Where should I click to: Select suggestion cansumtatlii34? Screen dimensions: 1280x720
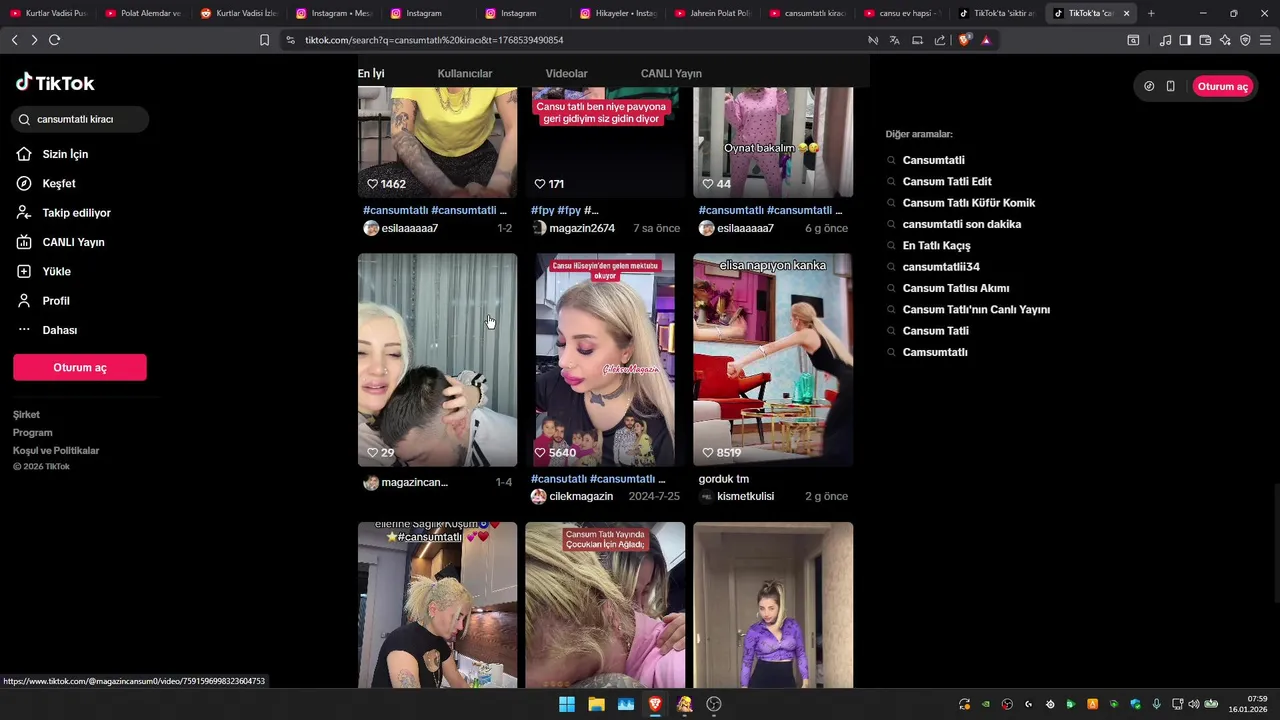(941, 267)
